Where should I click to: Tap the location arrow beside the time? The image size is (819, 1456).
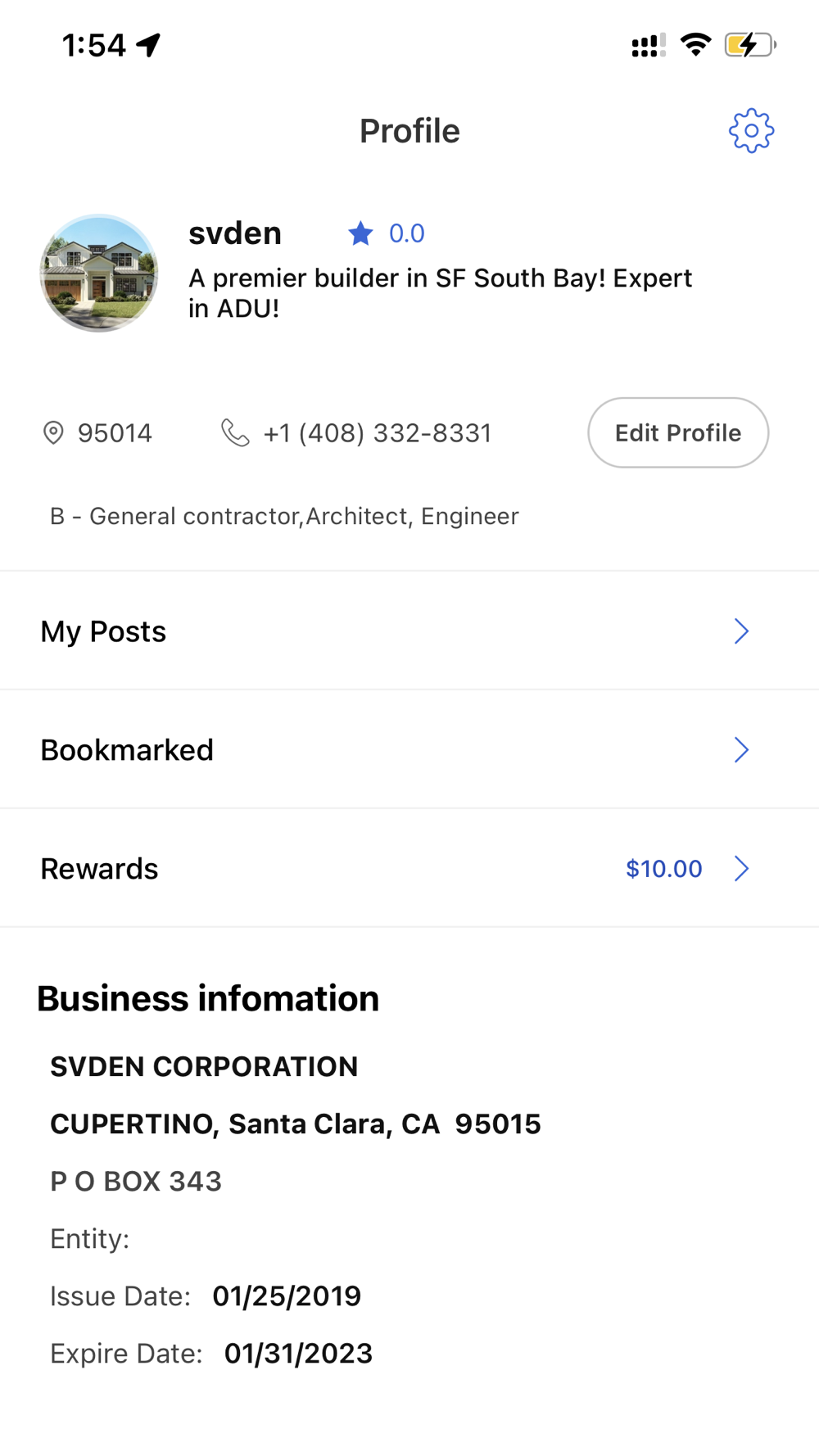149,45
